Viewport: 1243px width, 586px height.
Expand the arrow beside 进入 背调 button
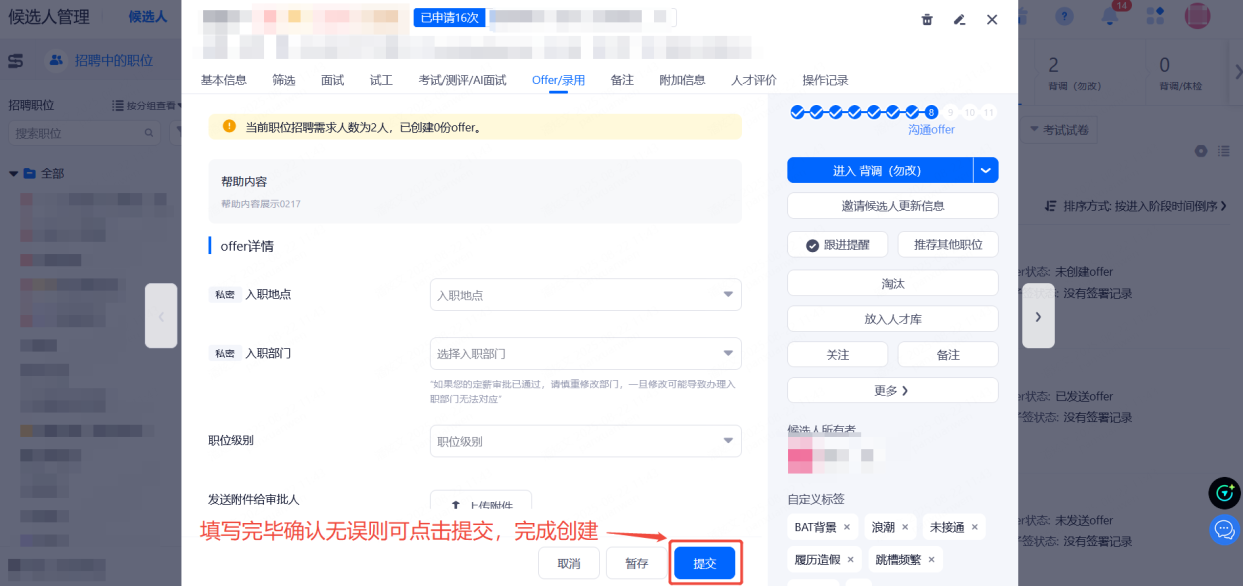[986, 171]
